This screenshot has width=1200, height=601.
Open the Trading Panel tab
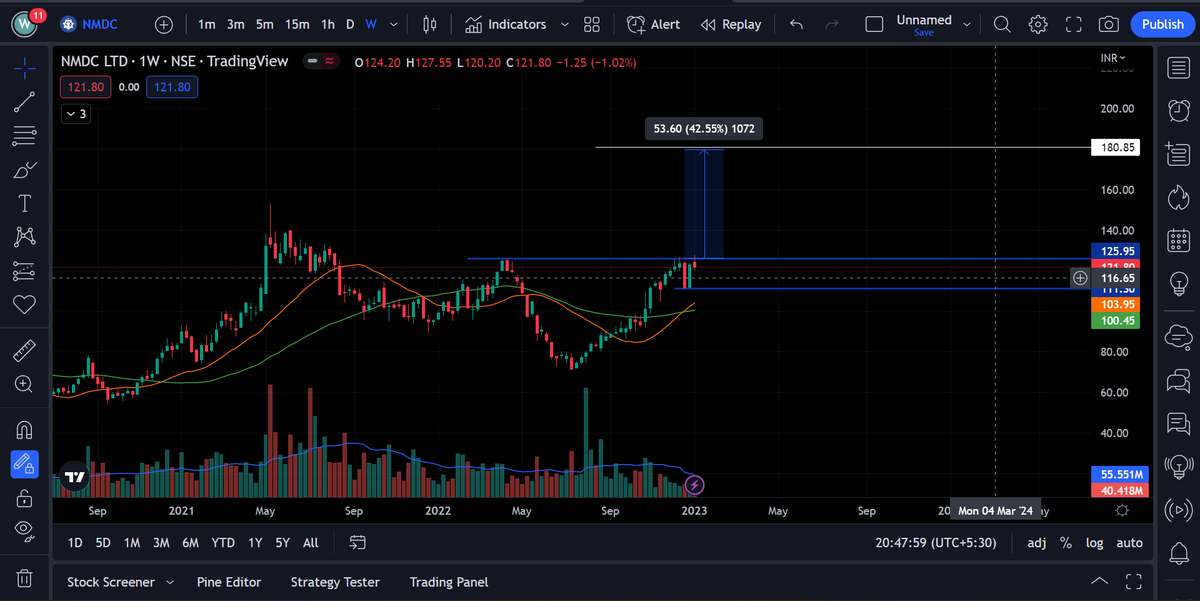click(449, 581)
